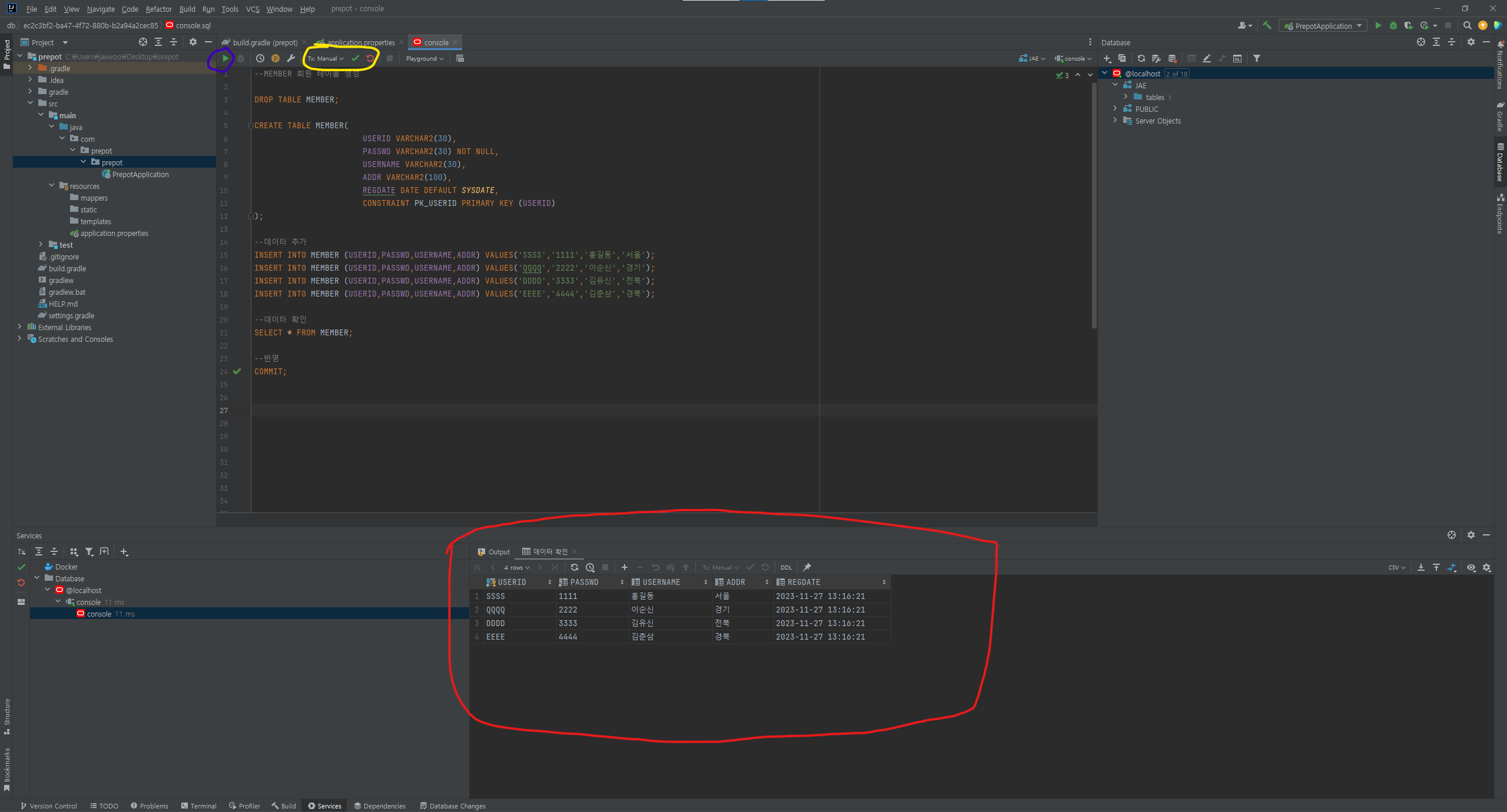Open console settings with the wrench icon
The width and height of the screenshot is (1507, 812).
(291, 58)
